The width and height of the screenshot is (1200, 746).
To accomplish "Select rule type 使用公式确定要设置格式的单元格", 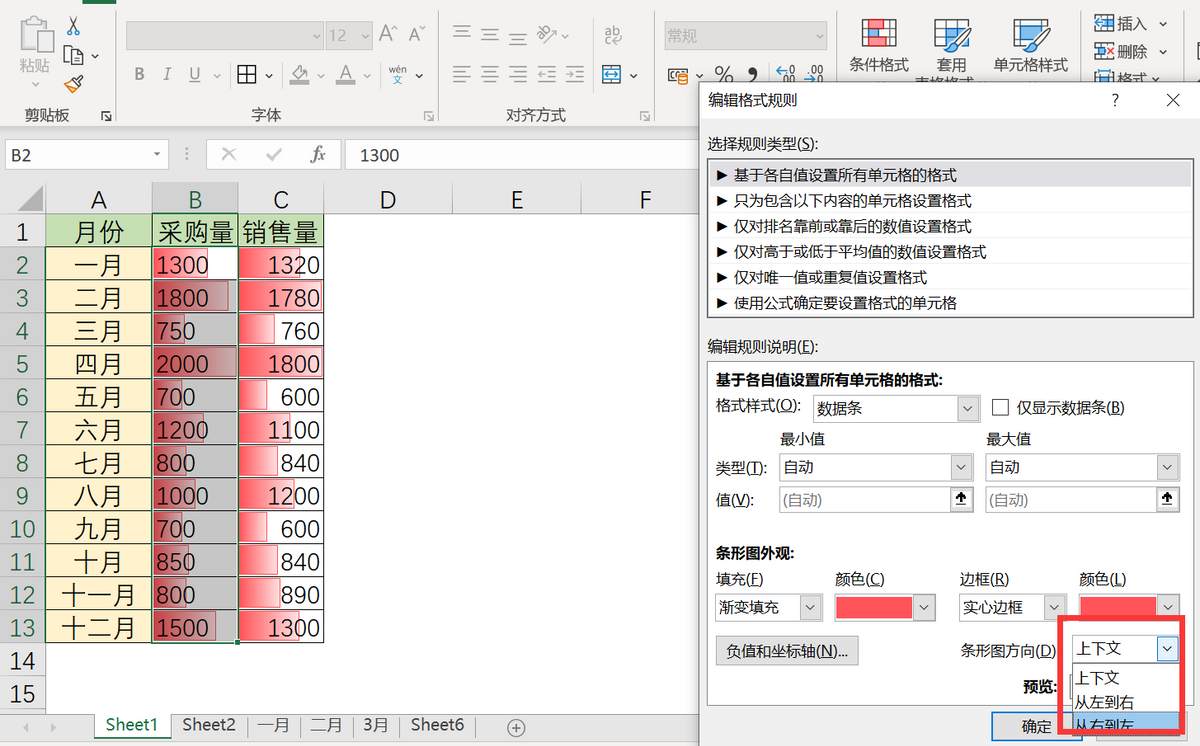I will (950, 302).
